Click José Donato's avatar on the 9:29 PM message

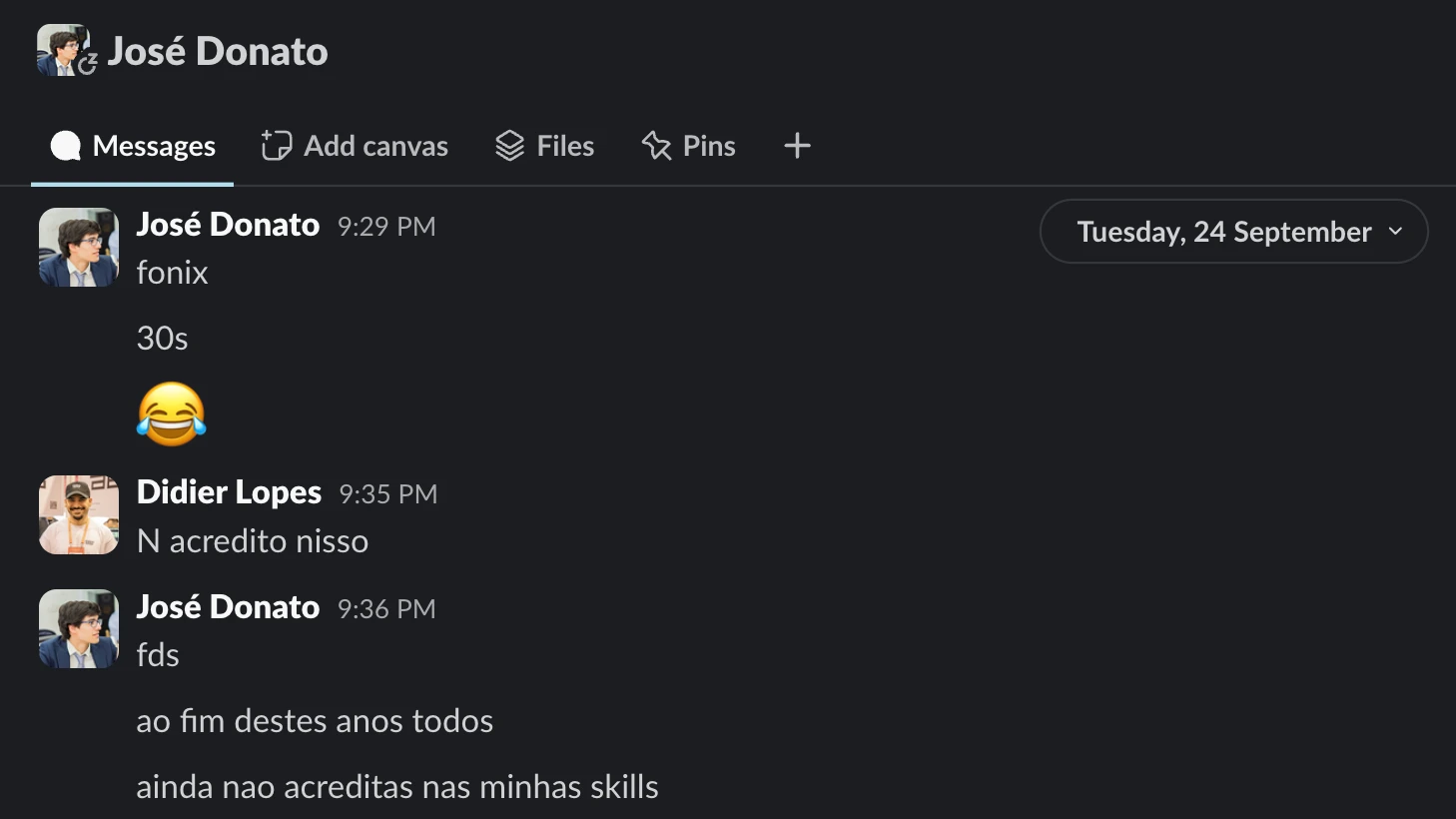[79, 248]
